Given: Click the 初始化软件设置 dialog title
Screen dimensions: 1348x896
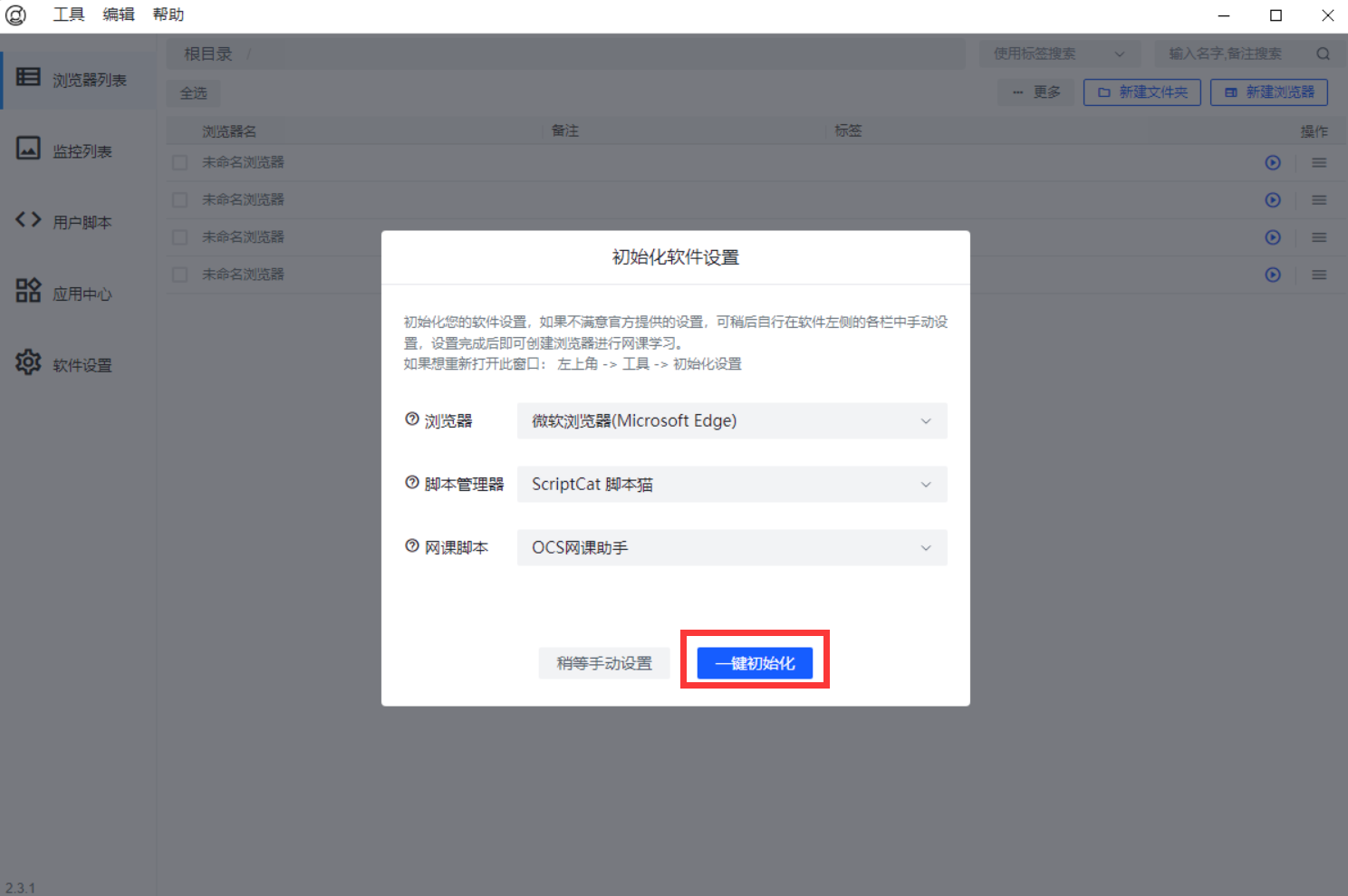Looking at the screenshot, I should (x=676, y=257).
